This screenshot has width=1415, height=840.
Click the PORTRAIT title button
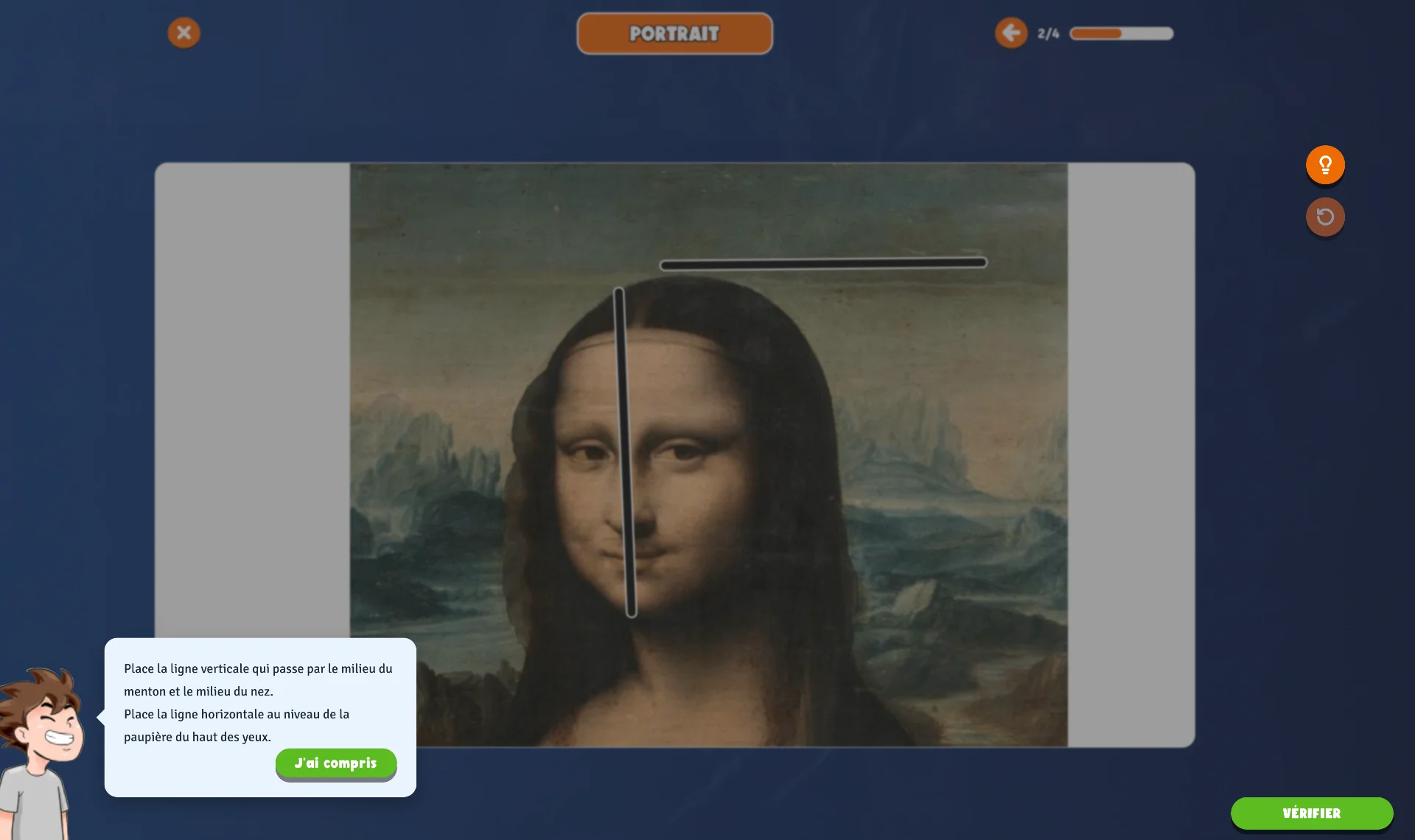(x=674, y=33)
